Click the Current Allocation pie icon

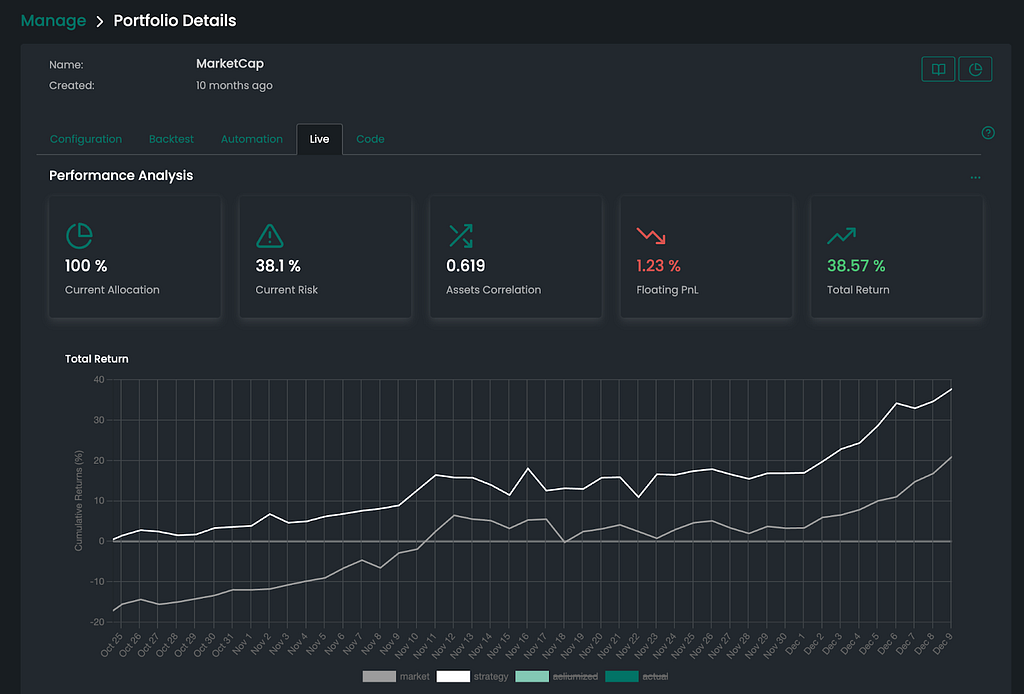[x=79, y=236]
